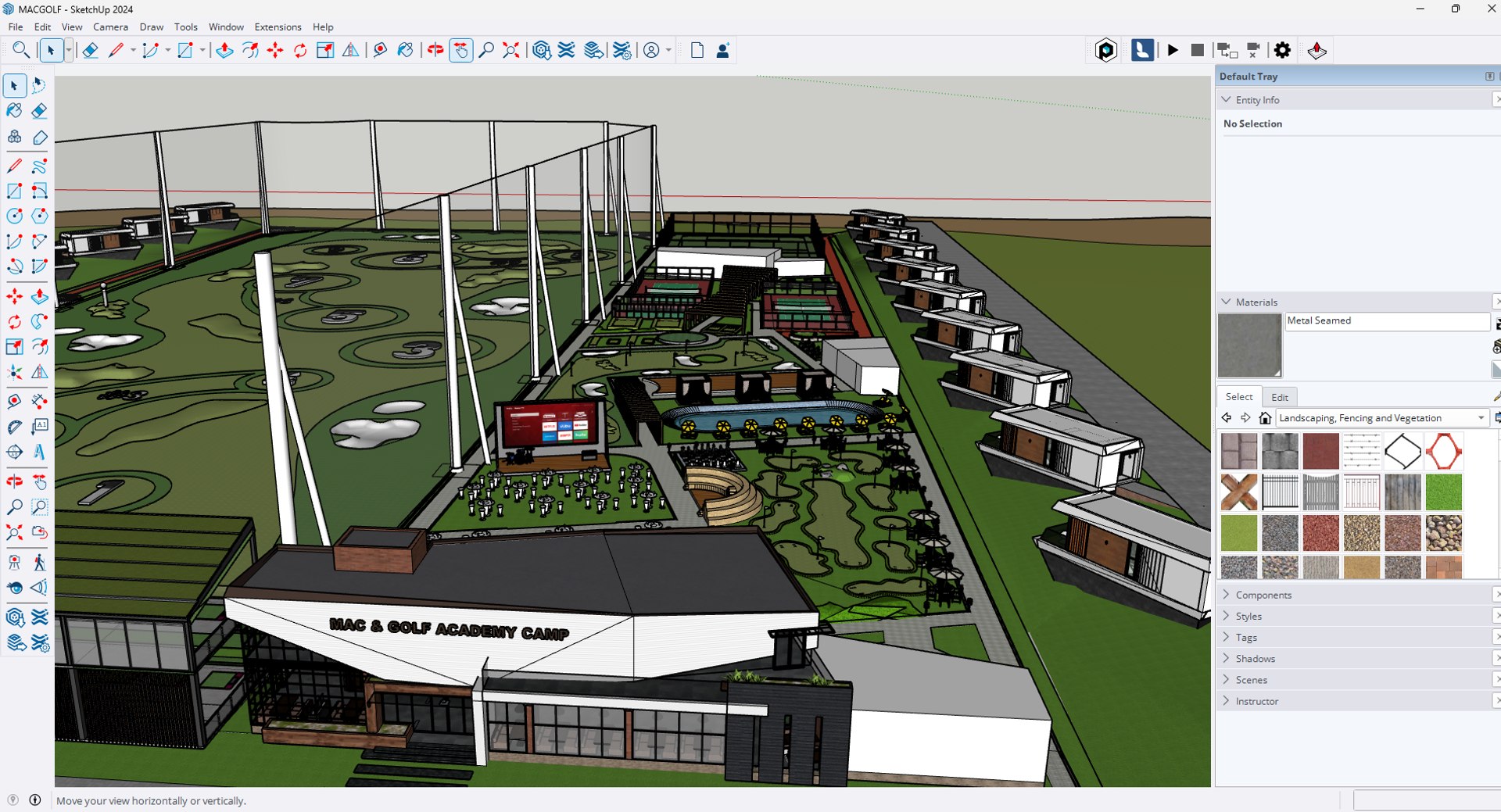The image size is (1501, 812).
Task: Open the Draw menu
Action: pos(151,27)
